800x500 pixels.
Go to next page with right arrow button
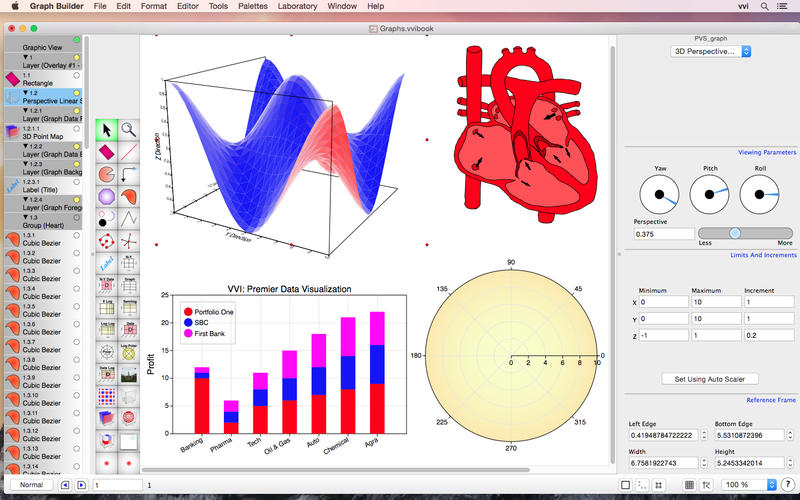click(x=81, y=485)
